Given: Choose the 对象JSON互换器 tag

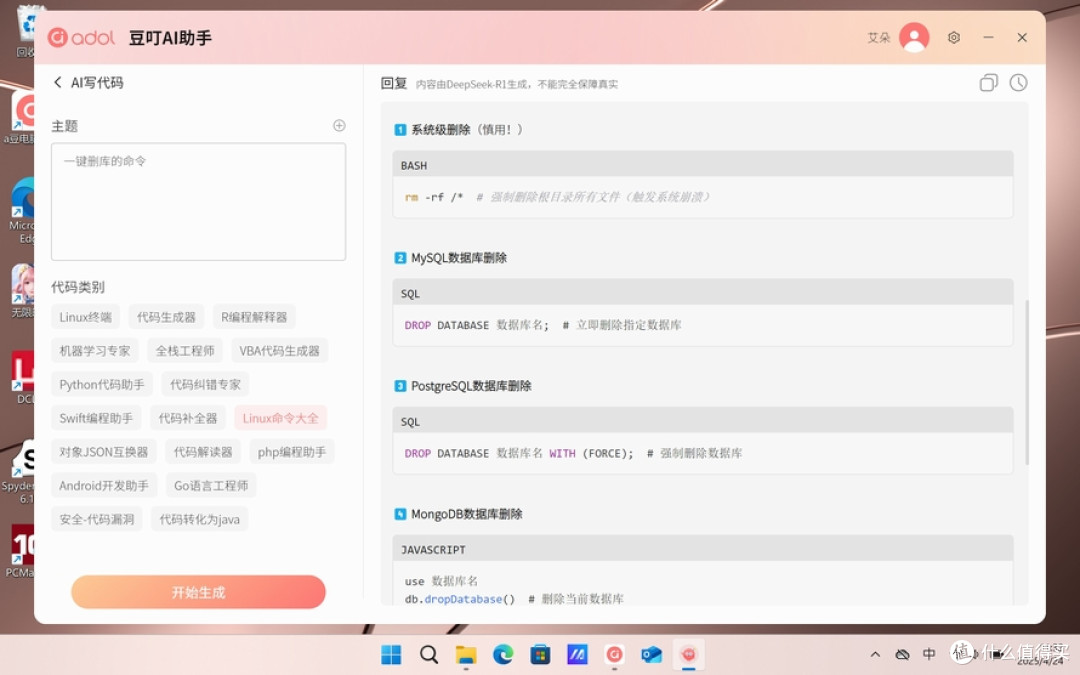Looking at the screenshot, I should 103,452.
